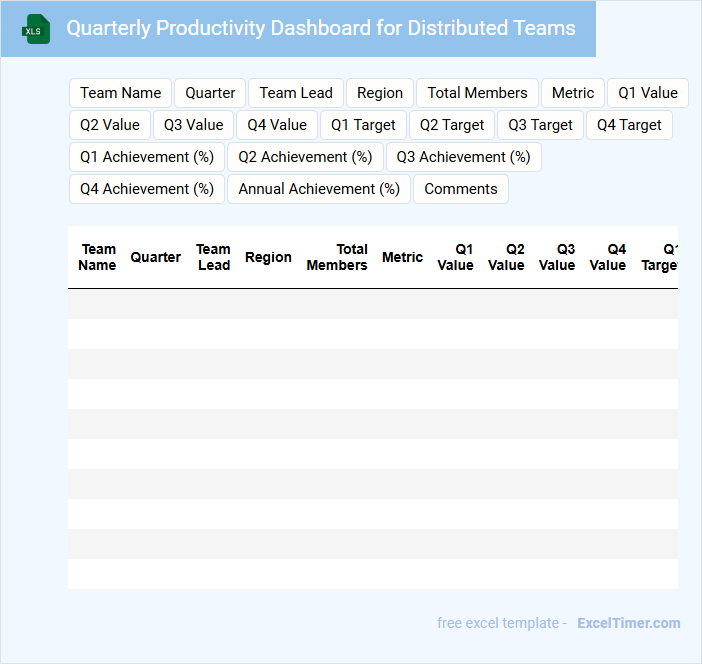
Task: Select the Q3 Target tag button
Action: 540,125
